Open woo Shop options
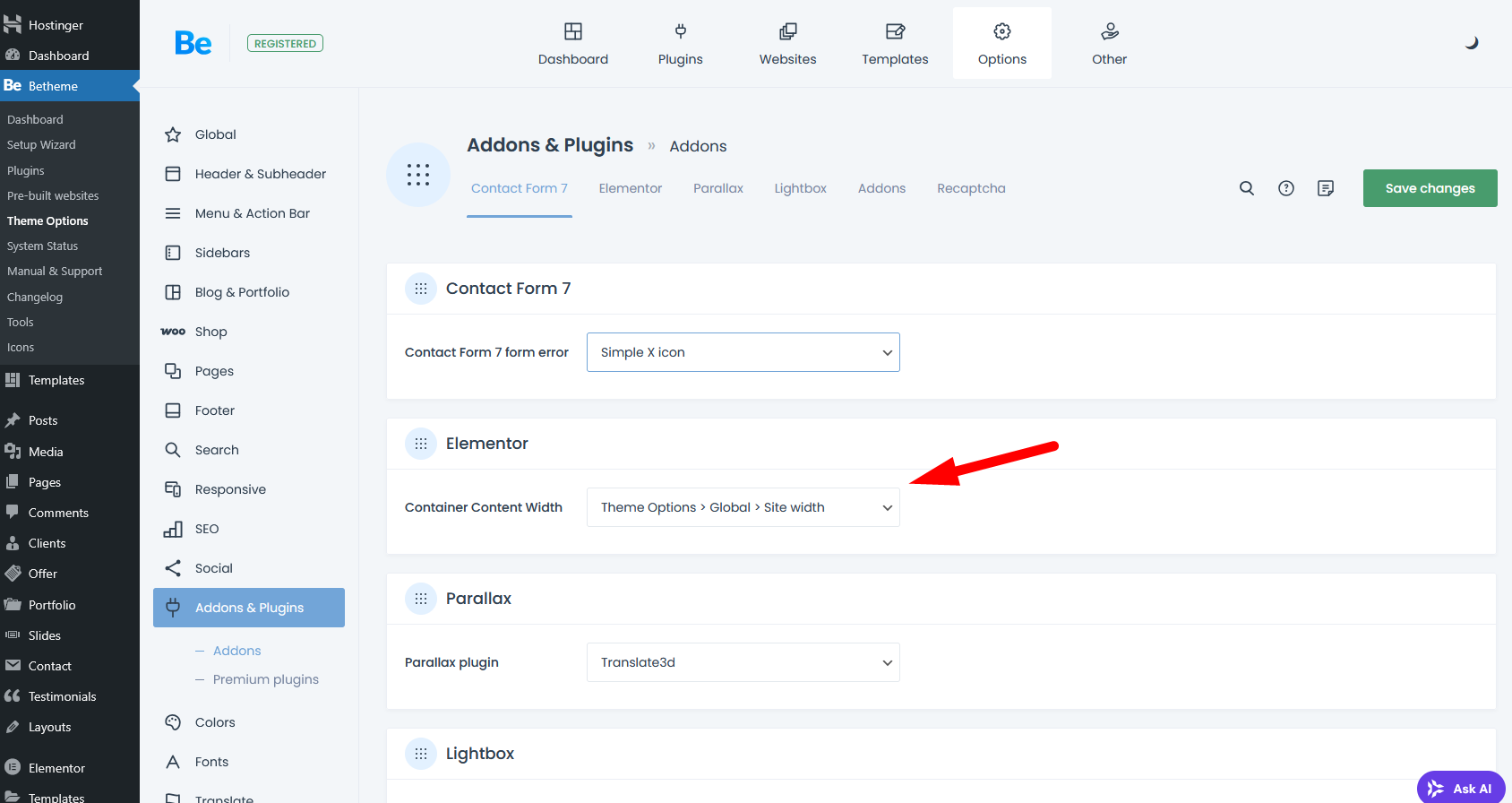This screenshot has width=1512, height=803. [x=249, y=332]
